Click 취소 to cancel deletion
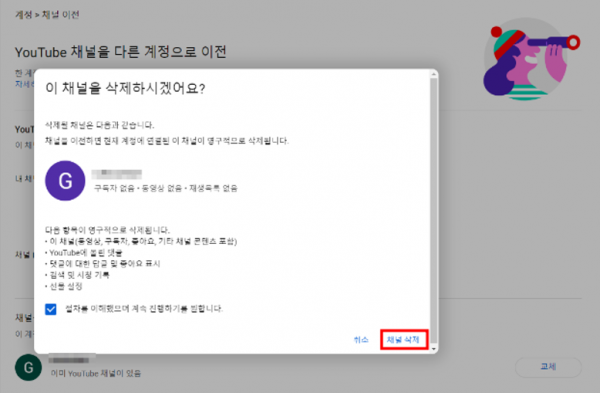 point(361,339)
